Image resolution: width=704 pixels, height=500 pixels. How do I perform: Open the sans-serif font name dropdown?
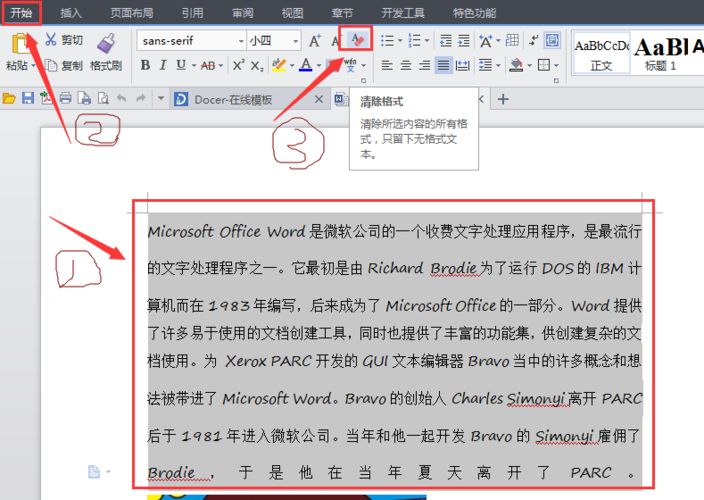(x=241, y=41)
